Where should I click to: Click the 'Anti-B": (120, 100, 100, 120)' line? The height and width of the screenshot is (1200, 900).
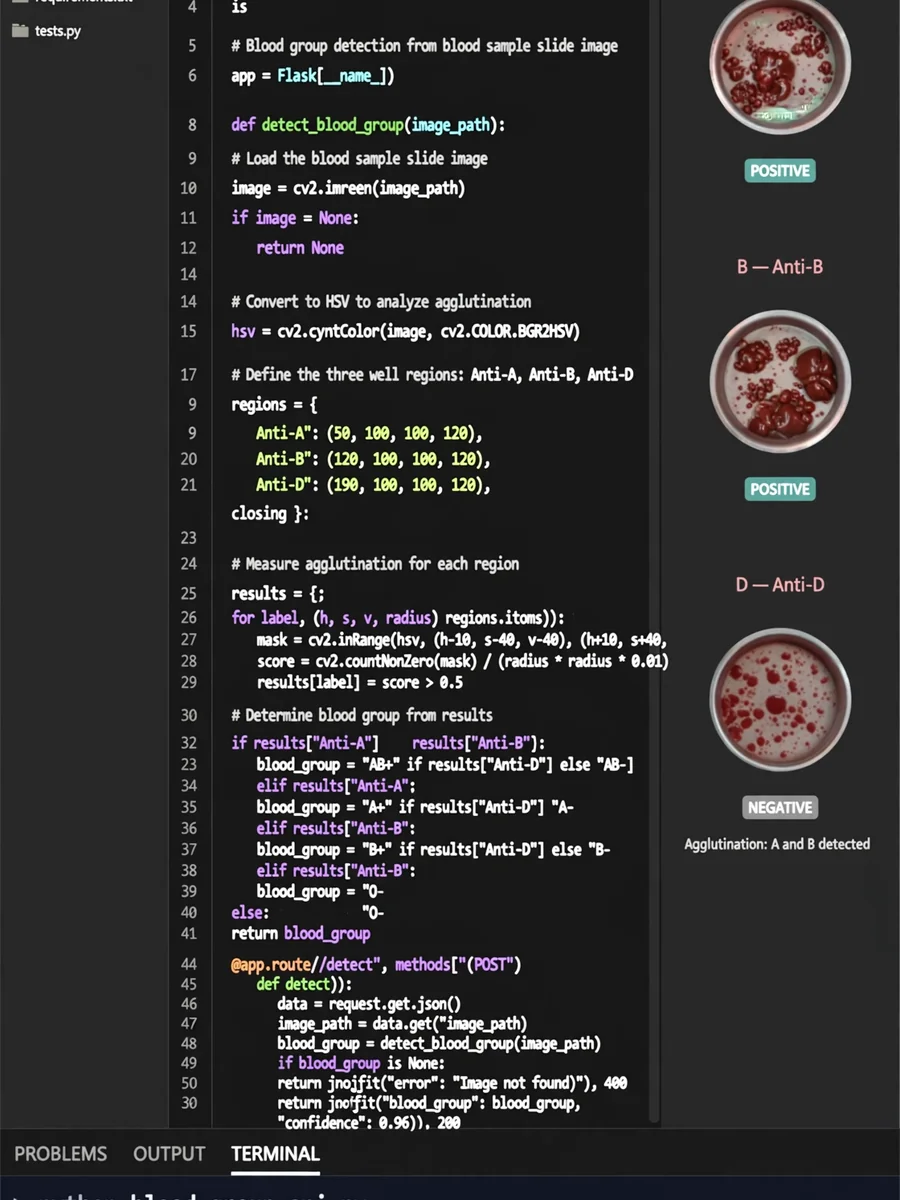374,460
